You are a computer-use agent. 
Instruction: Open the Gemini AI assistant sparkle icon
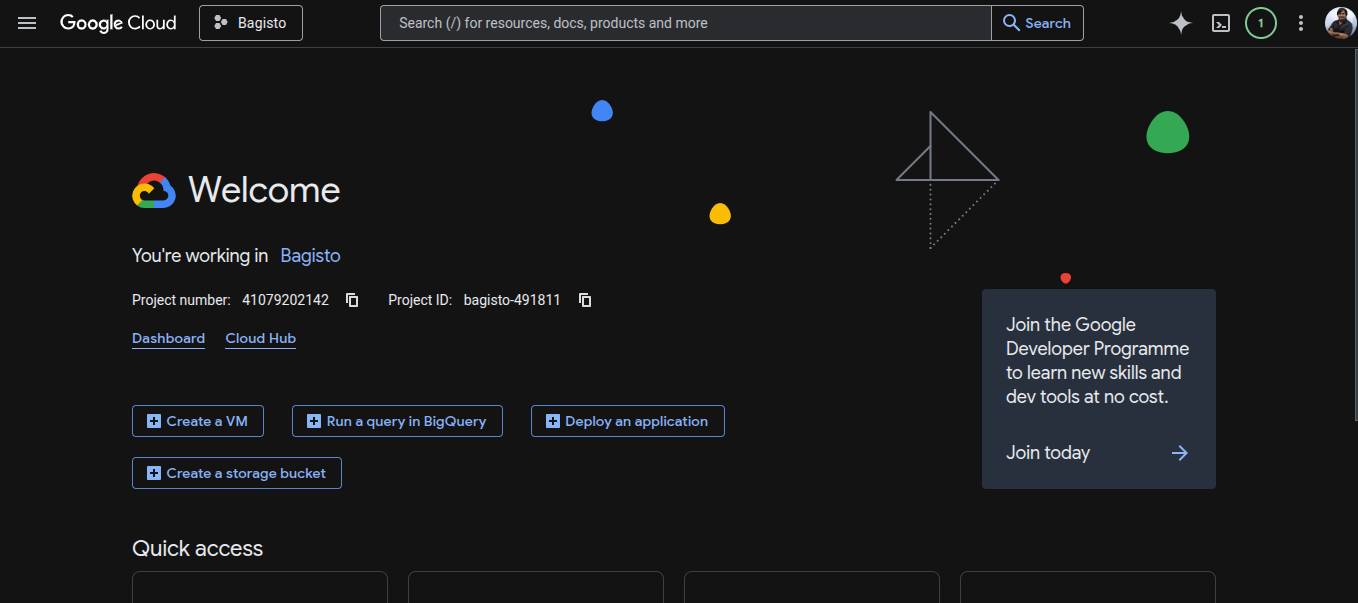click(x=1181, y=23)
